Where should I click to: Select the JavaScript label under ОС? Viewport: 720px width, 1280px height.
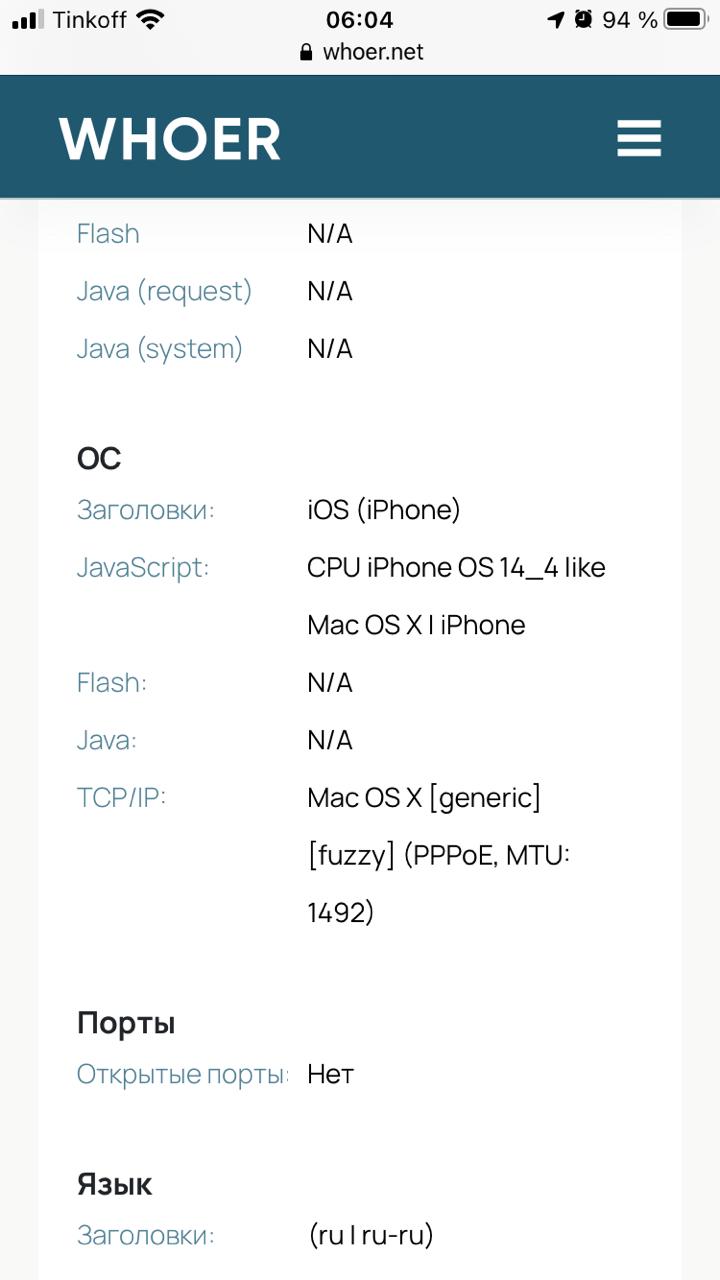143,568
